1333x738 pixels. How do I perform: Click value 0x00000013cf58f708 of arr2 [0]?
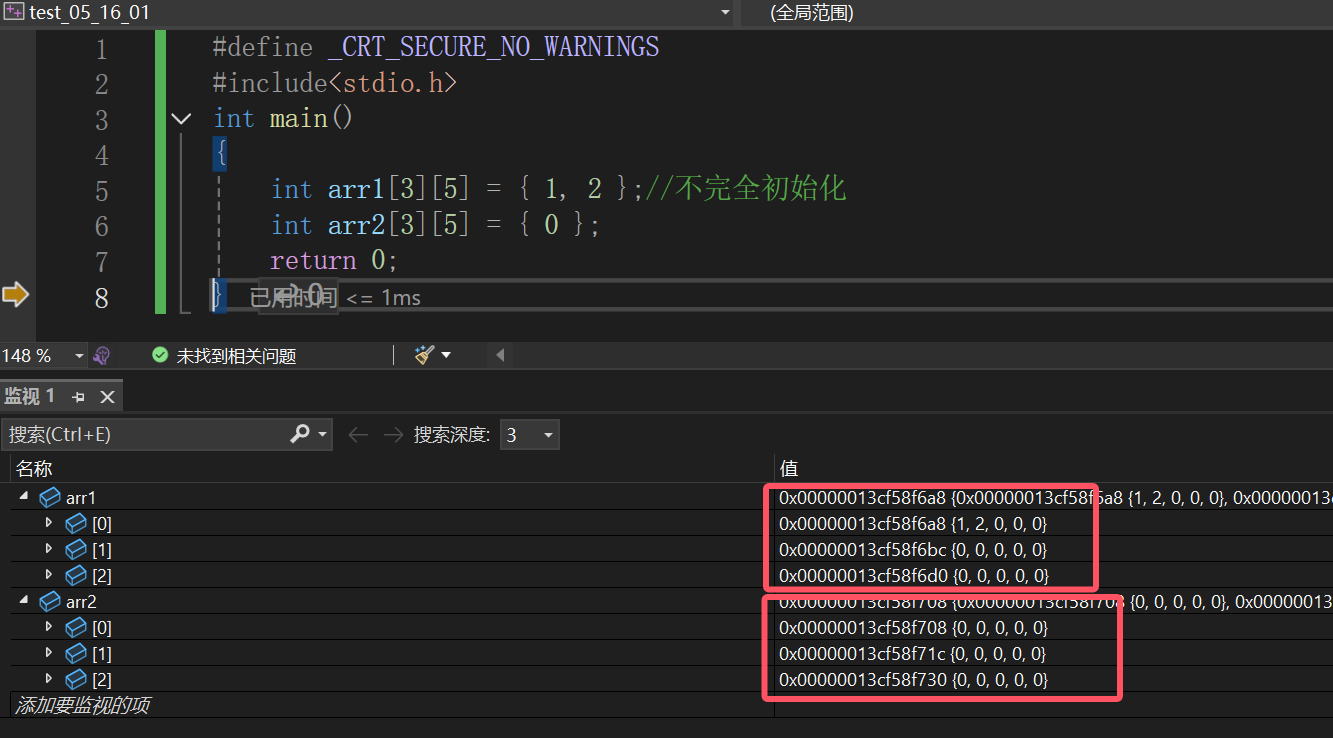[914, 627]
